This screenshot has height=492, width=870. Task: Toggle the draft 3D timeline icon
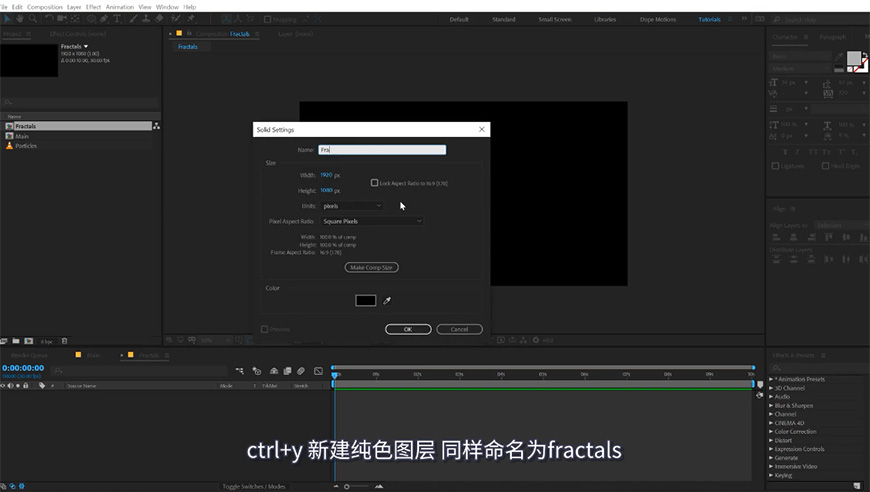(x=257, y=371)
